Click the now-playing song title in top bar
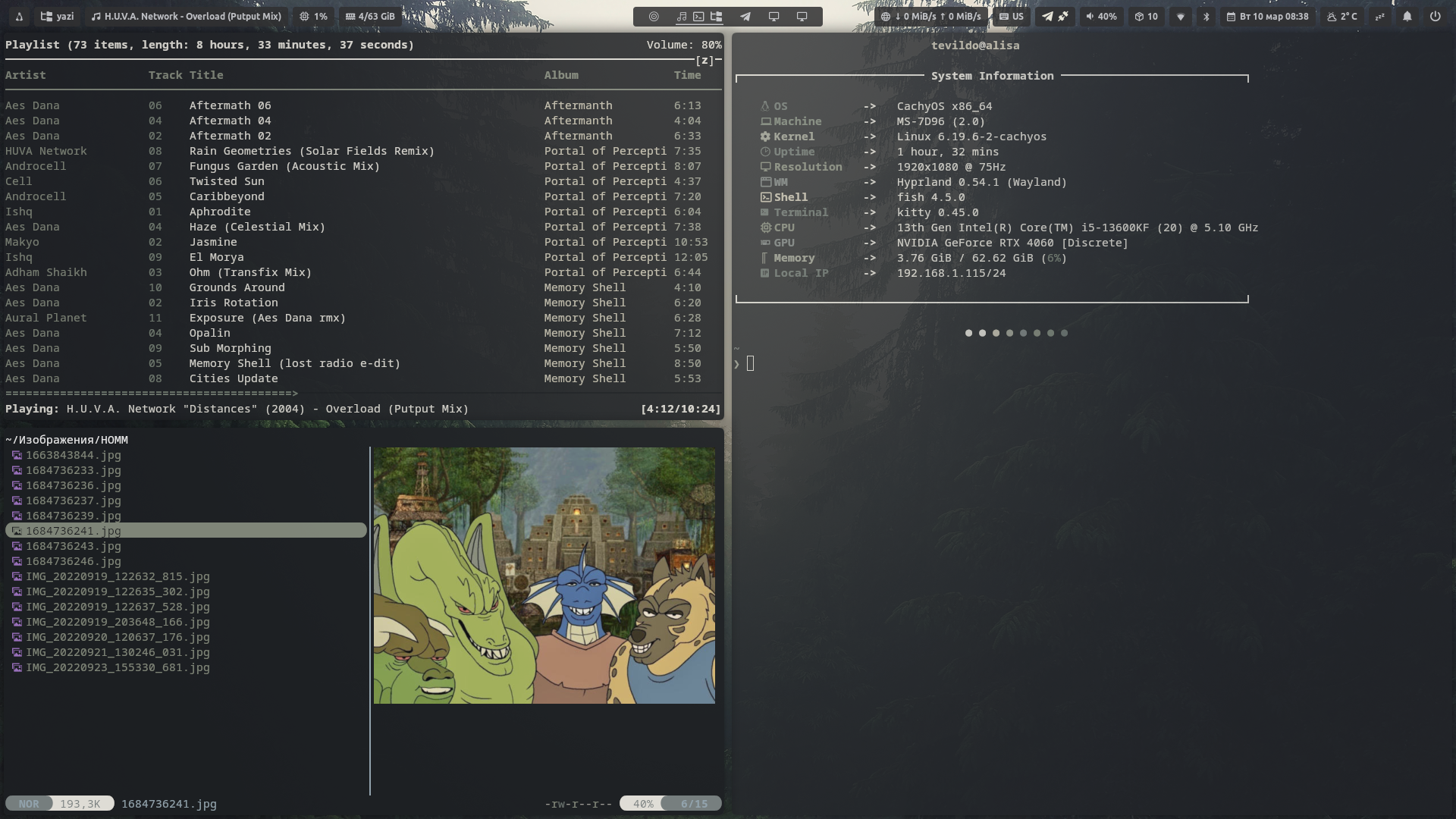 click(186, 16)
